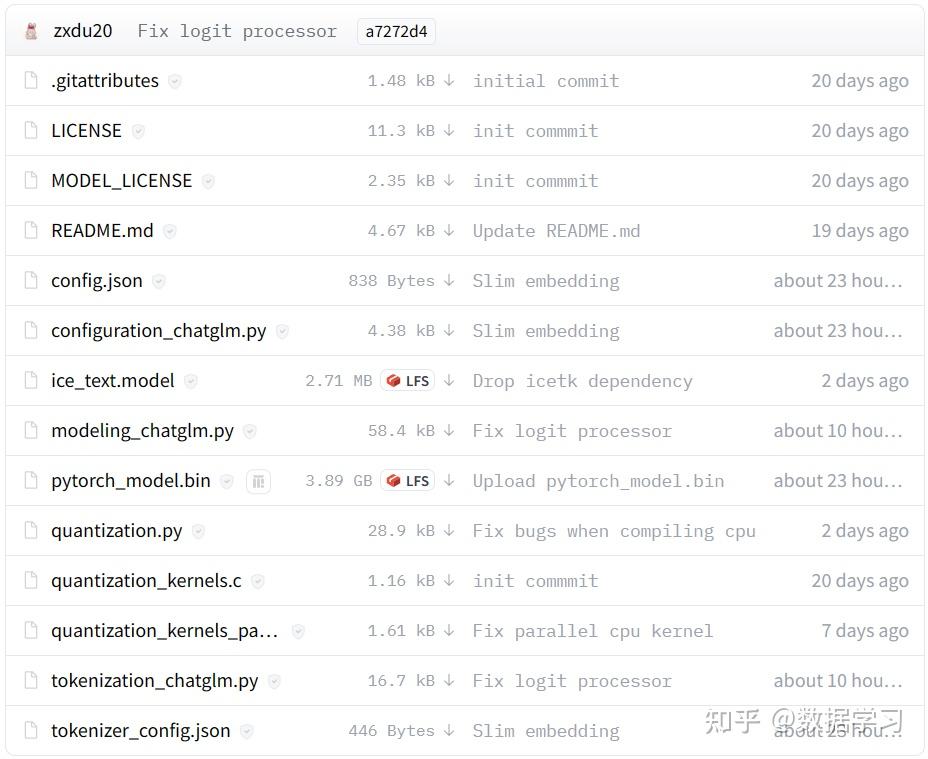Click the LFS badge on pytorch_model.bin
This screenshot has width=928, height=759.
[x=407, y=481]
